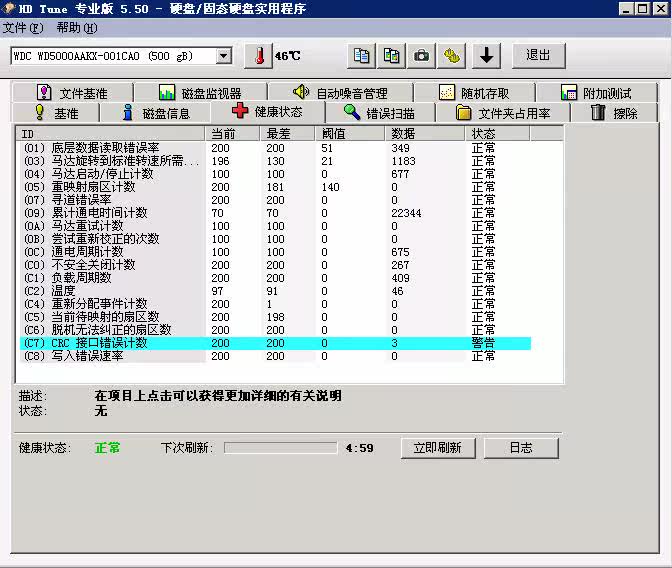Select the (C6) 脱机无法纠正的扇区数 row
The image size is (672, 568).
[276, 330]
